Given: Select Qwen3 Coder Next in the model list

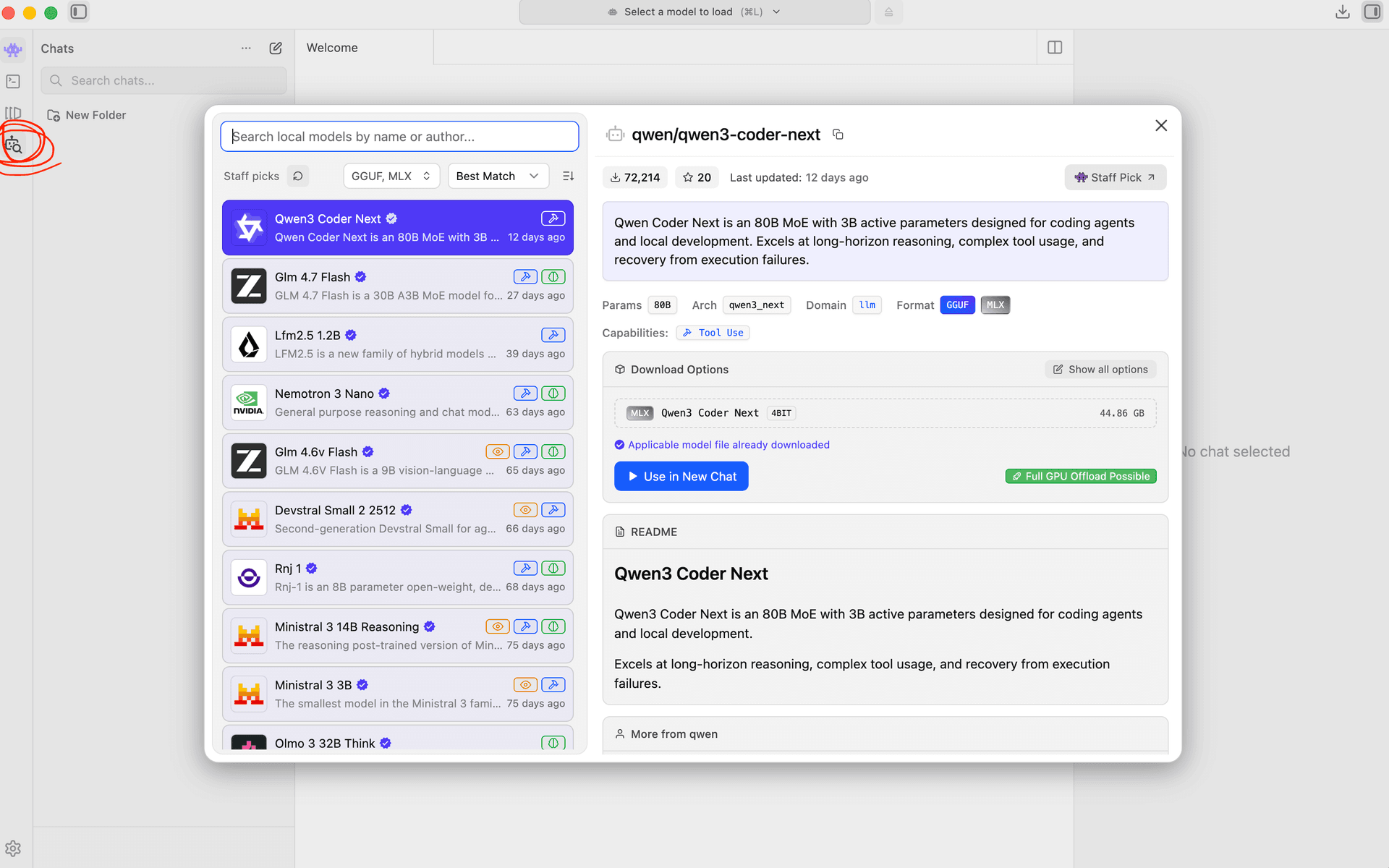Looking at the screenshot, I should [398, 228].
